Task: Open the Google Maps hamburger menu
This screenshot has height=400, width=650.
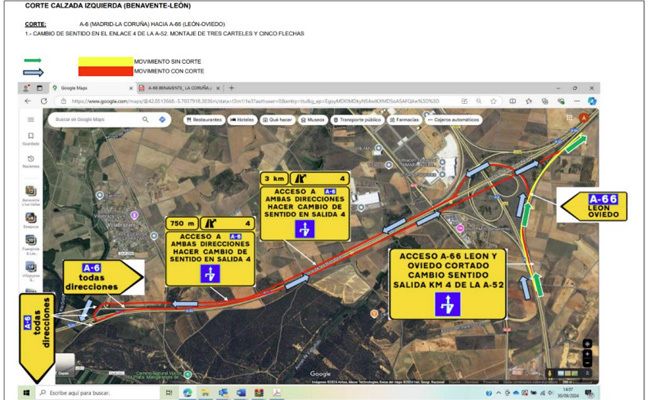Action: click(x=31, y=120)
